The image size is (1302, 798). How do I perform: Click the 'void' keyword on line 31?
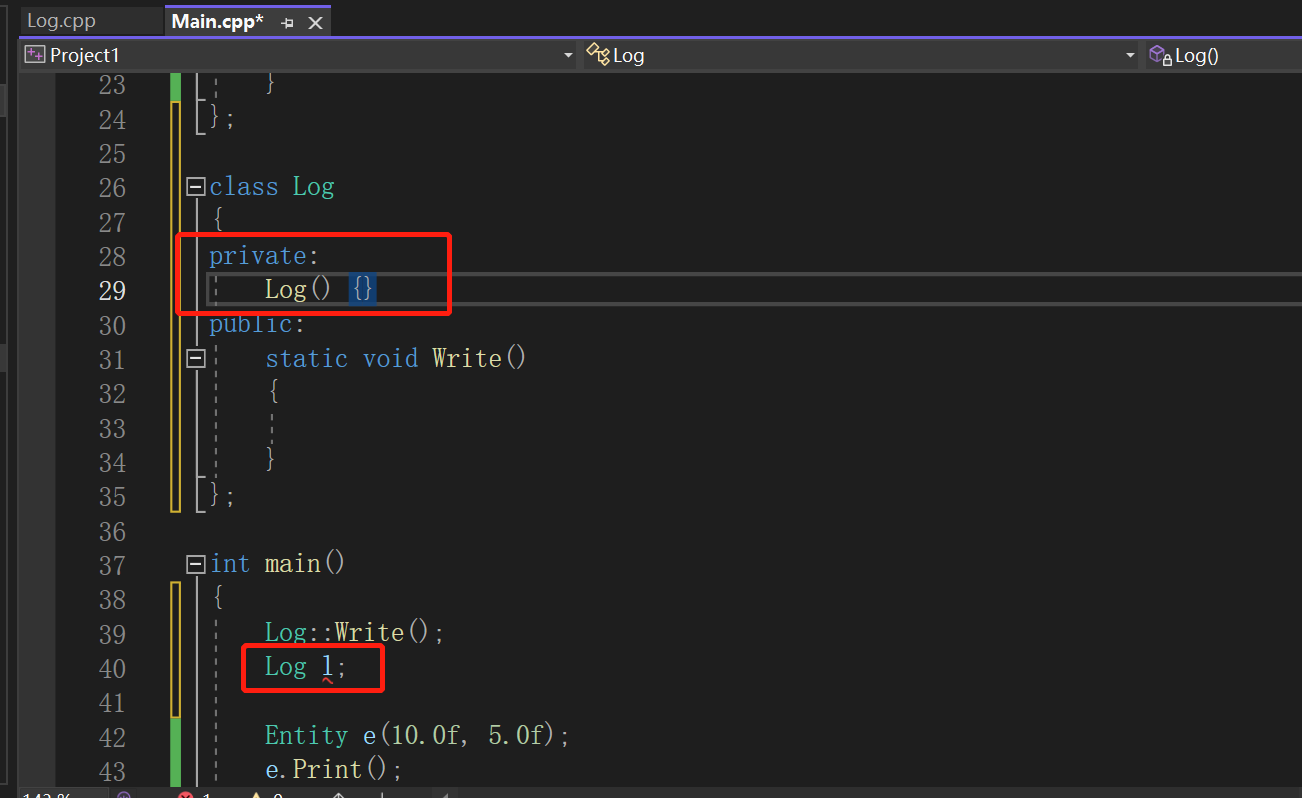390,358
